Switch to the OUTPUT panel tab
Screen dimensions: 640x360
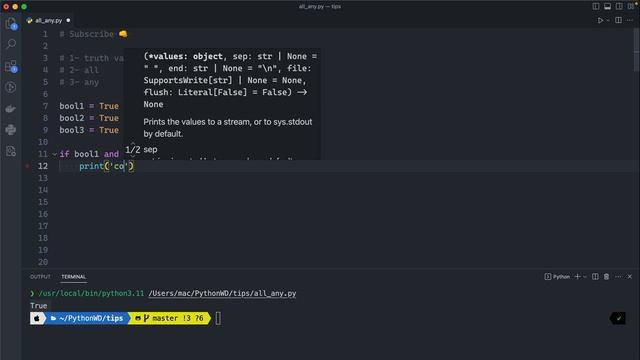pos(40,277)
